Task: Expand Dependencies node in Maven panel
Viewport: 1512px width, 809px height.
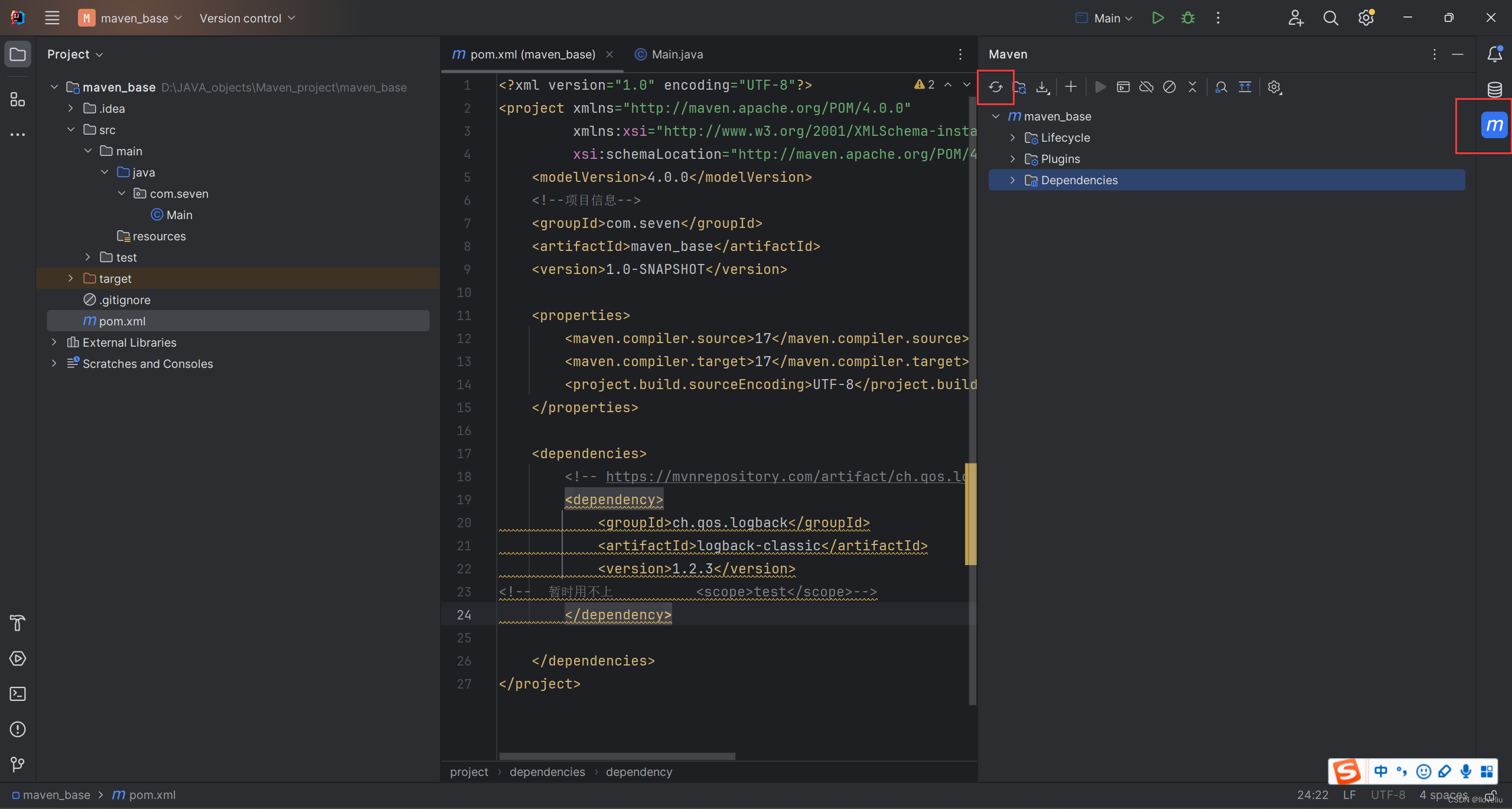Action: point(1012,180)
